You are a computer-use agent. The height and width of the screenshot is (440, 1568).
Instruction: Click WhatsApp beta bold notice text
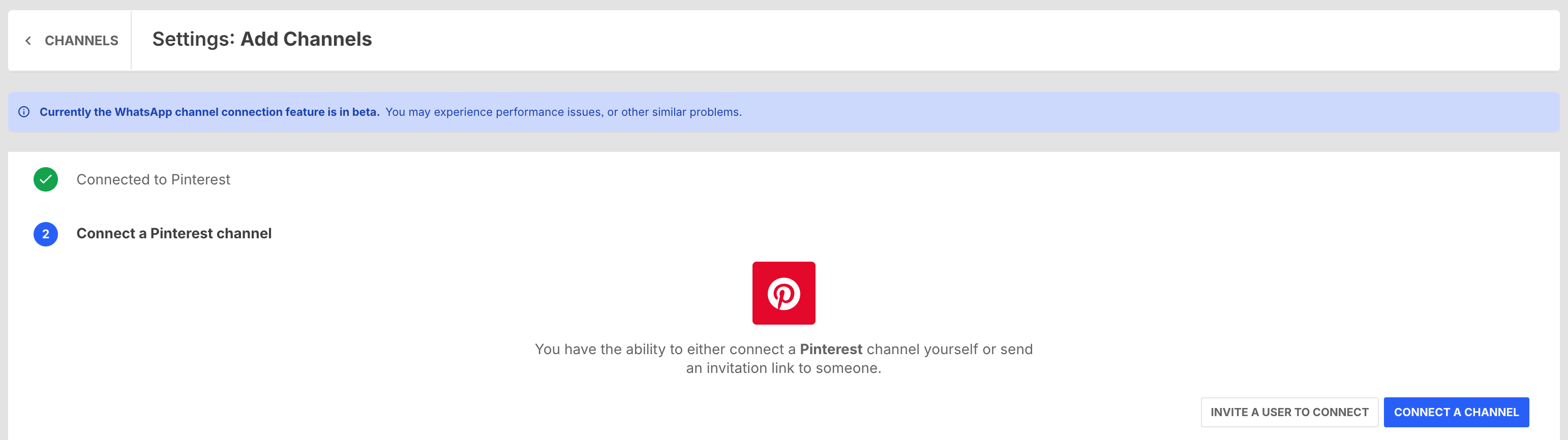(209, 112)
